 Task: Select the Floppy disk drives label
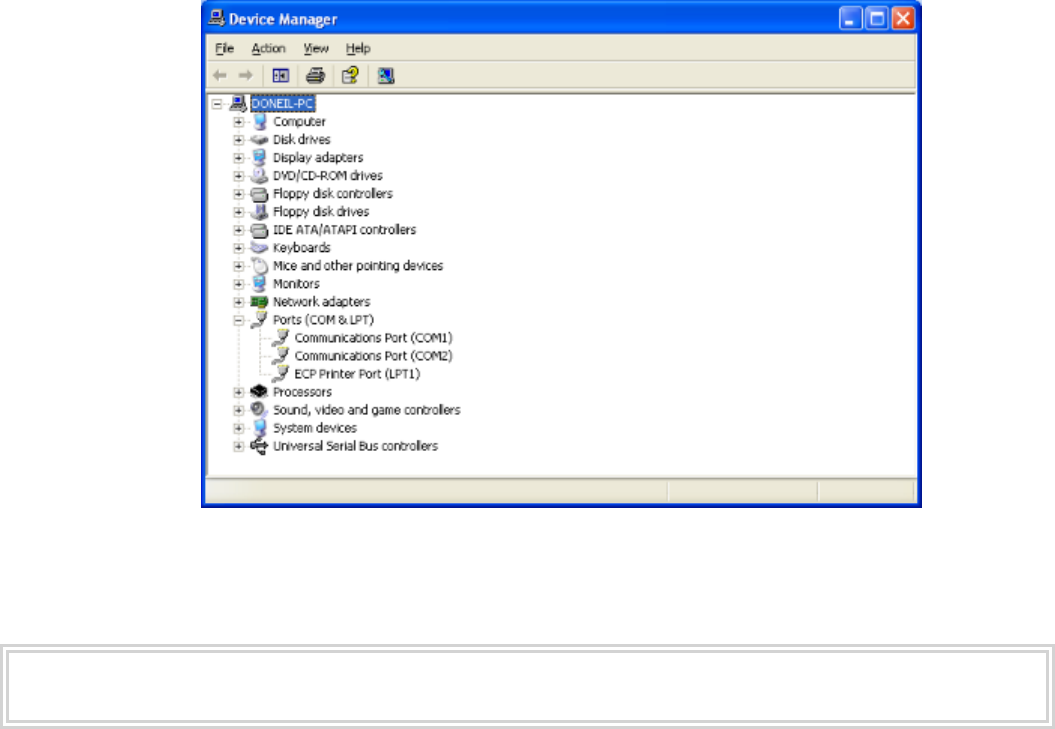tap(321, 212)
